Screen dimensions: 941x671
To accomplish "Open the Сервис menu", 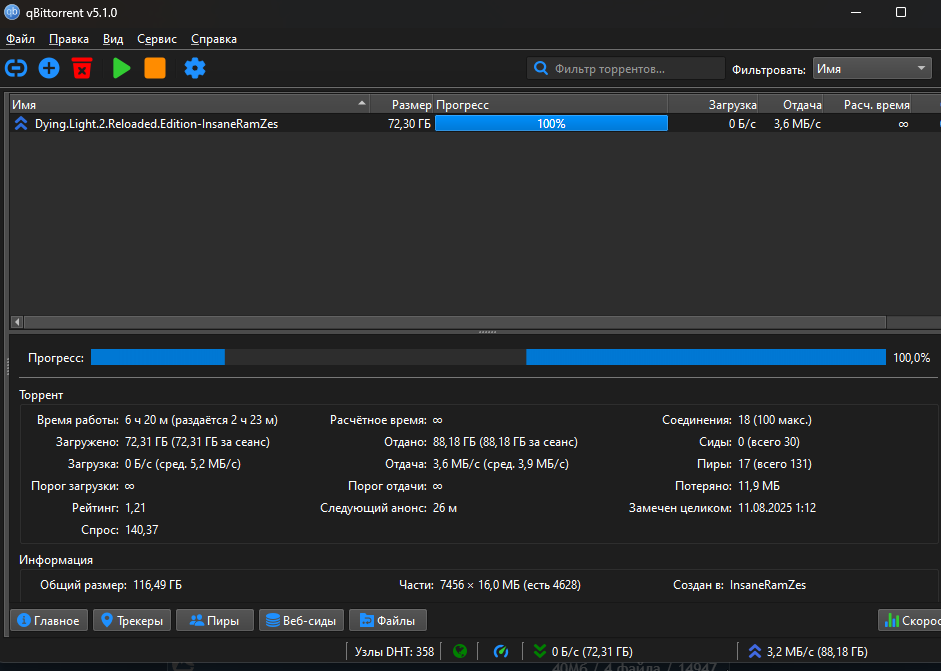I will point(157,39).
